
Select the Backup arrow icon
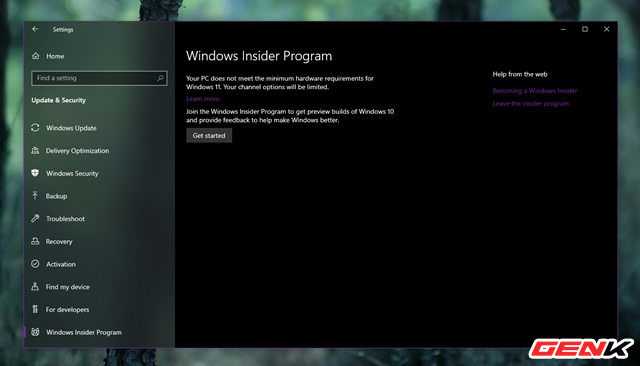pos(35,196)
